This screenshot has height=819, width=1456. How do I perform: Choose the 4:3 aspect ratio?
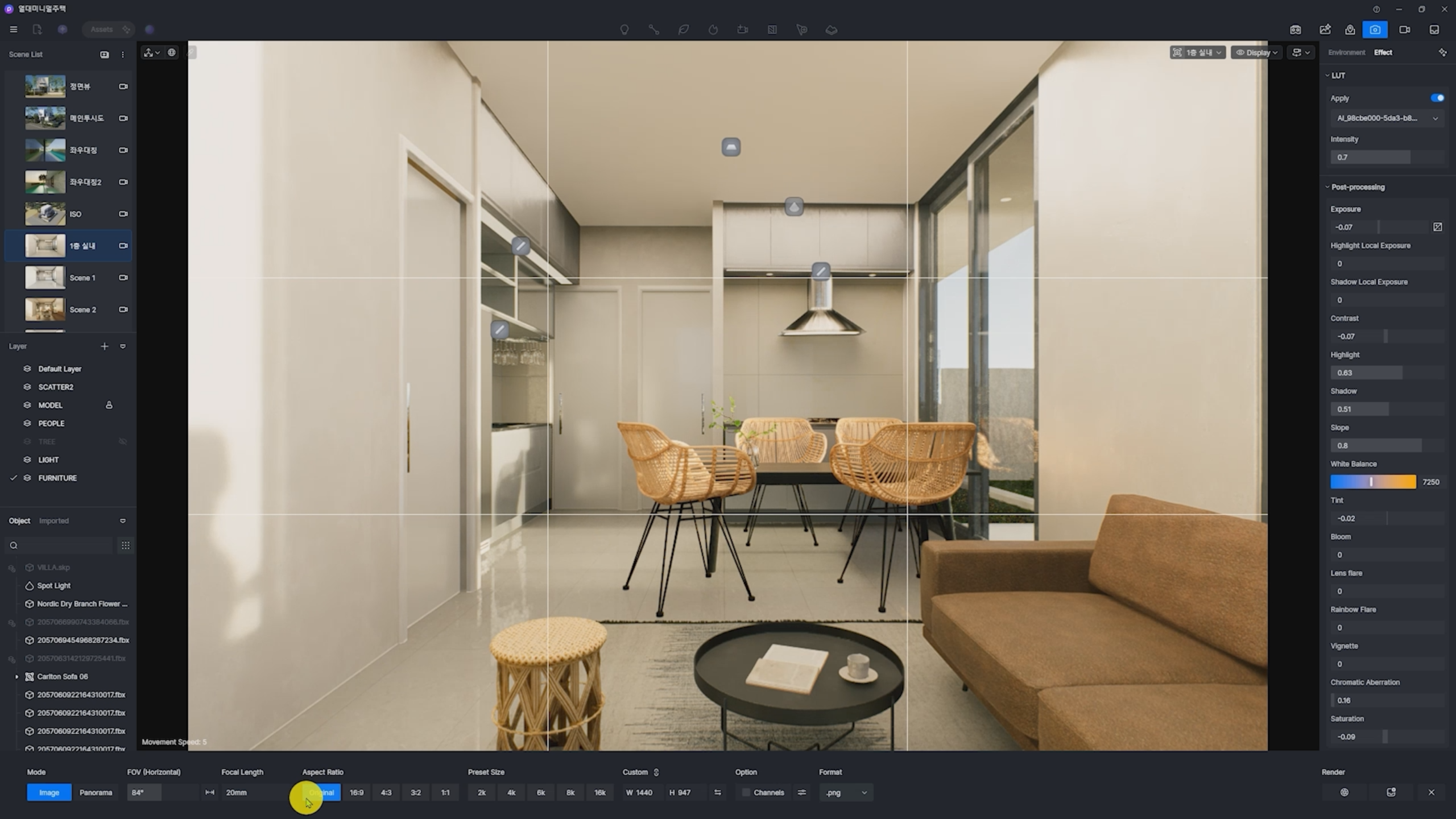click(386, 792)
